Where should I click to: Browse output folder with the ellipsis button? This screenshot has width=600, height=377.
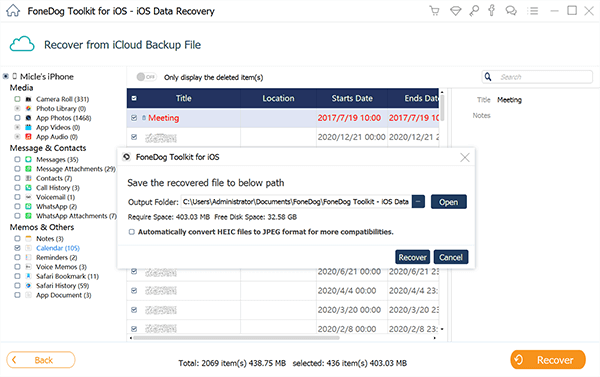(418, 201)
